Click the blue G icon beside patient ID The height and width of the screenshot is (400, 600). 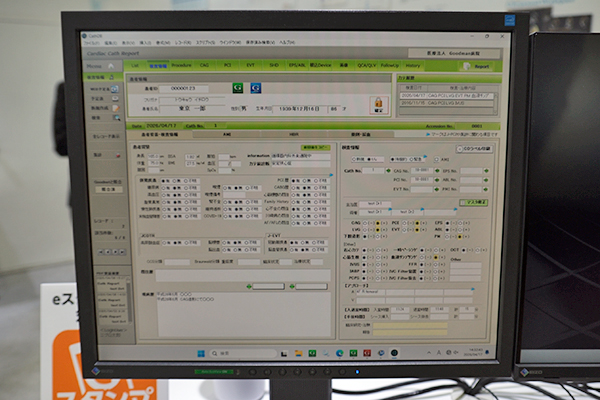(x=256, y=89)
